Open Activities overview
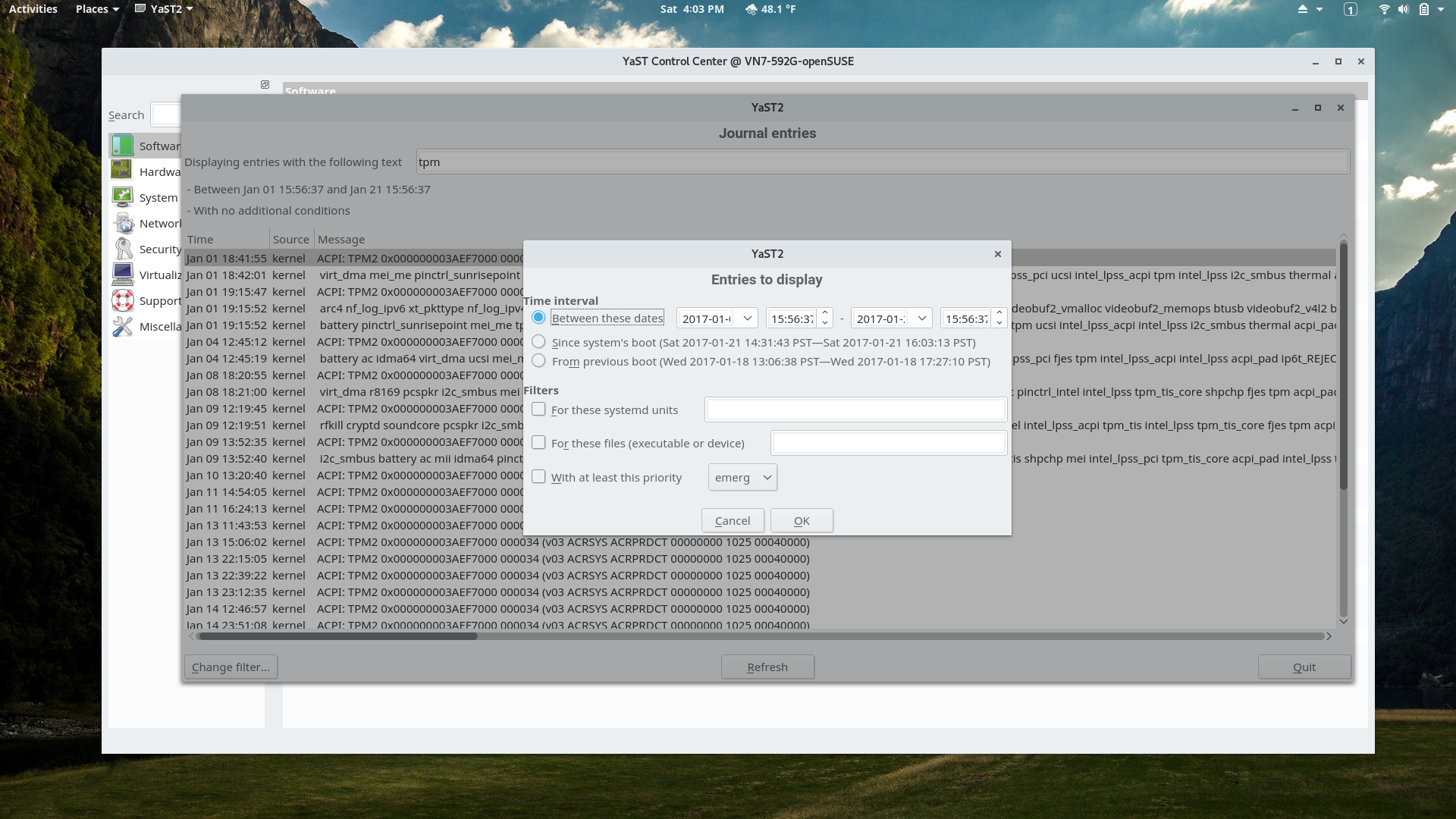 (33, 9)
